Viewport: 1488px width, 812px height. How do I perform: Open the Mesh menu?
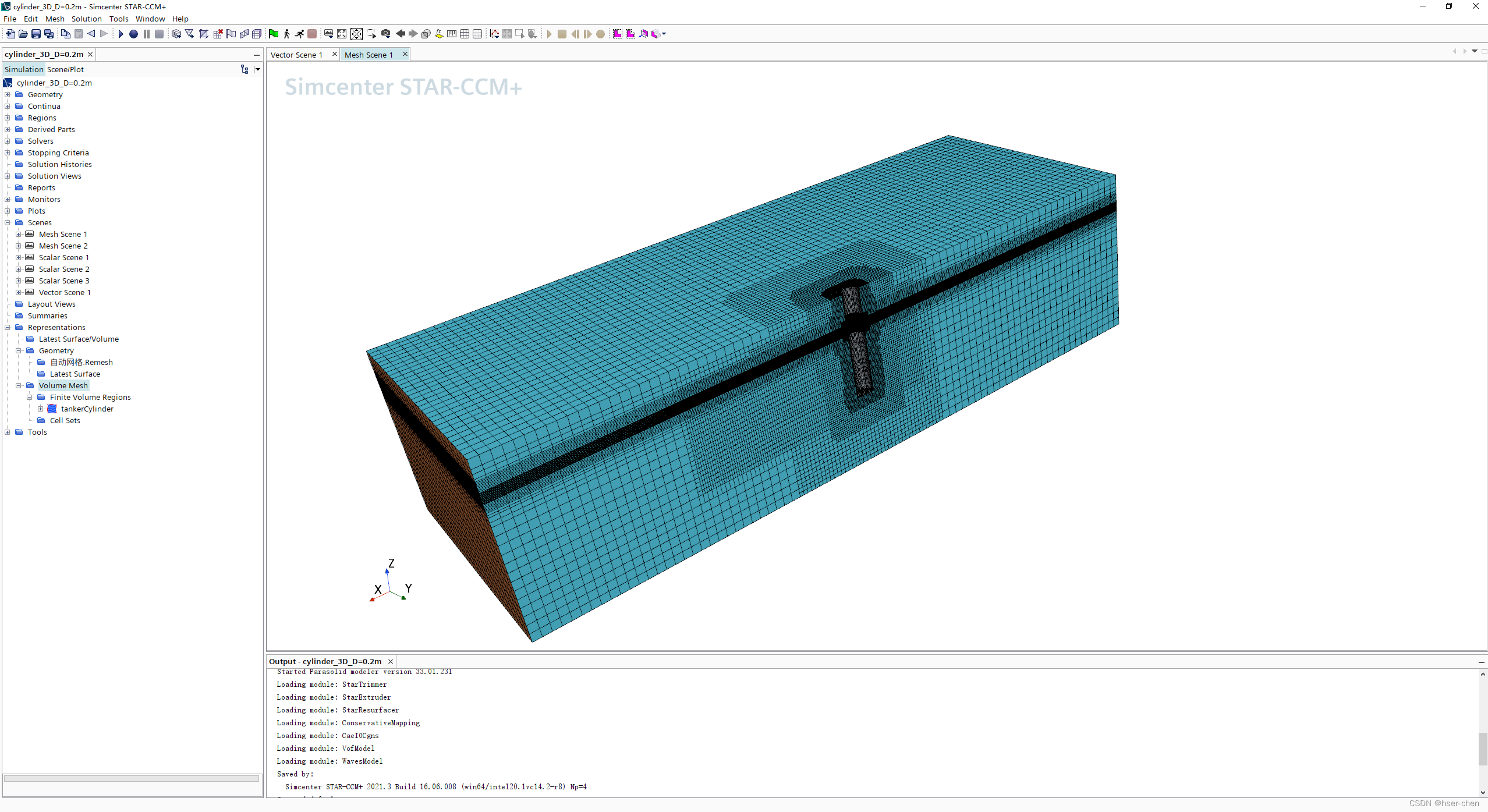[x=55, y=19]
